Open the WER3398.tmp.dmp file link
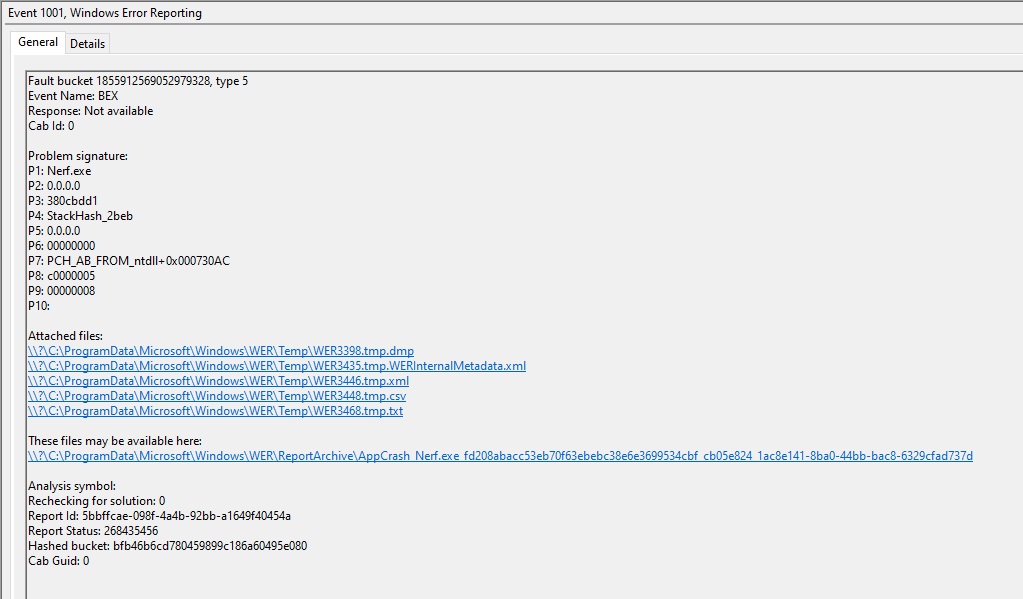 click(221, 351)
